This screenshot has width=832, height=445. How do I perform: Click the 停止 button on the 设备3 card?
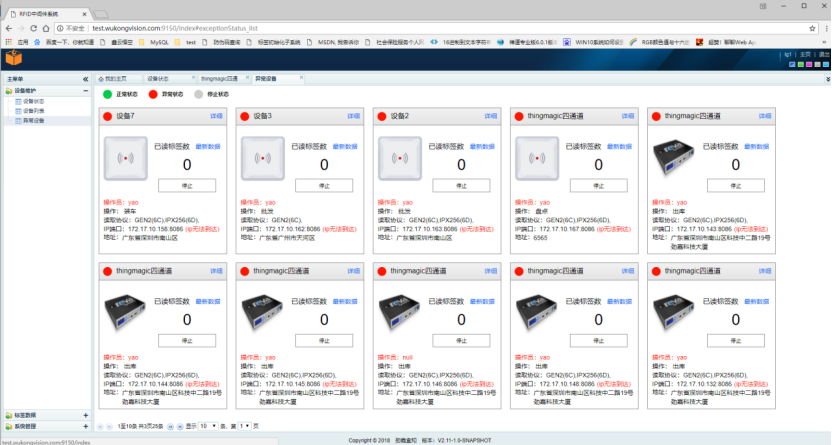(324, 186)
